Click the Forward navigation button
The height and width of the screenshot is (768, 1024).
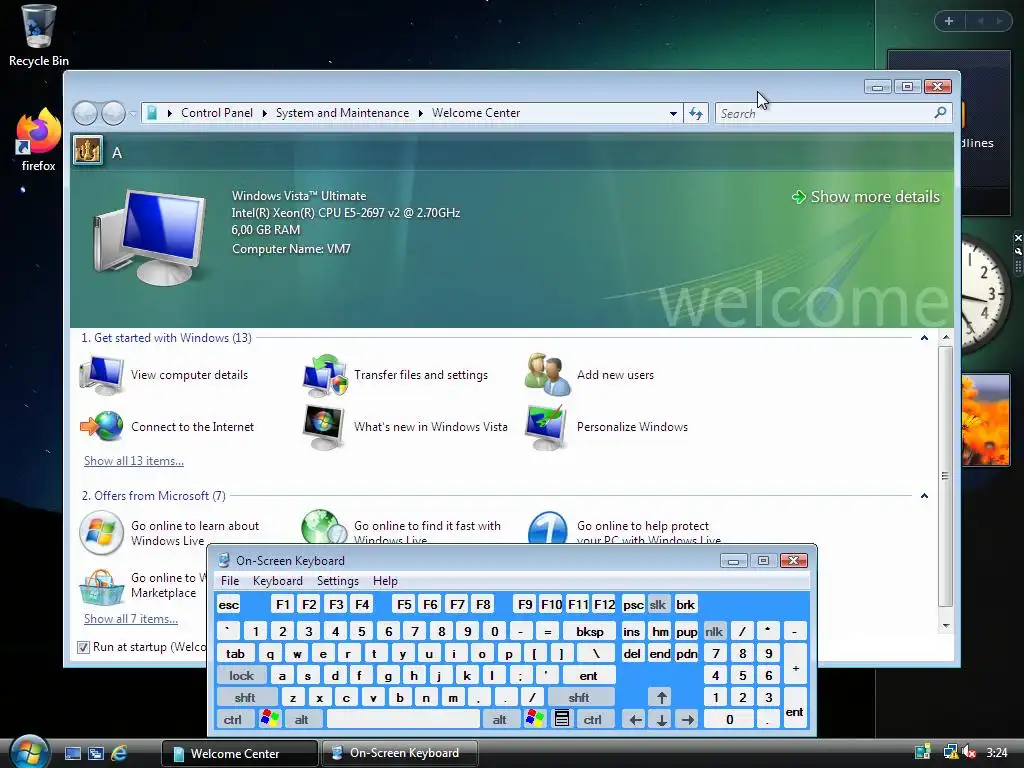point(113,114)
